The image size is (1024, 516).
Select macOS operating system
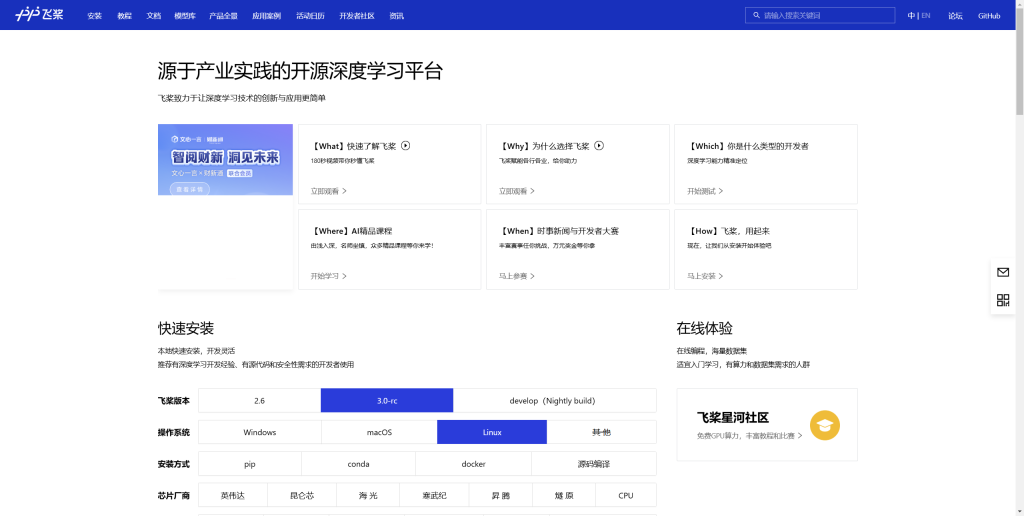[x=379, y=432]
